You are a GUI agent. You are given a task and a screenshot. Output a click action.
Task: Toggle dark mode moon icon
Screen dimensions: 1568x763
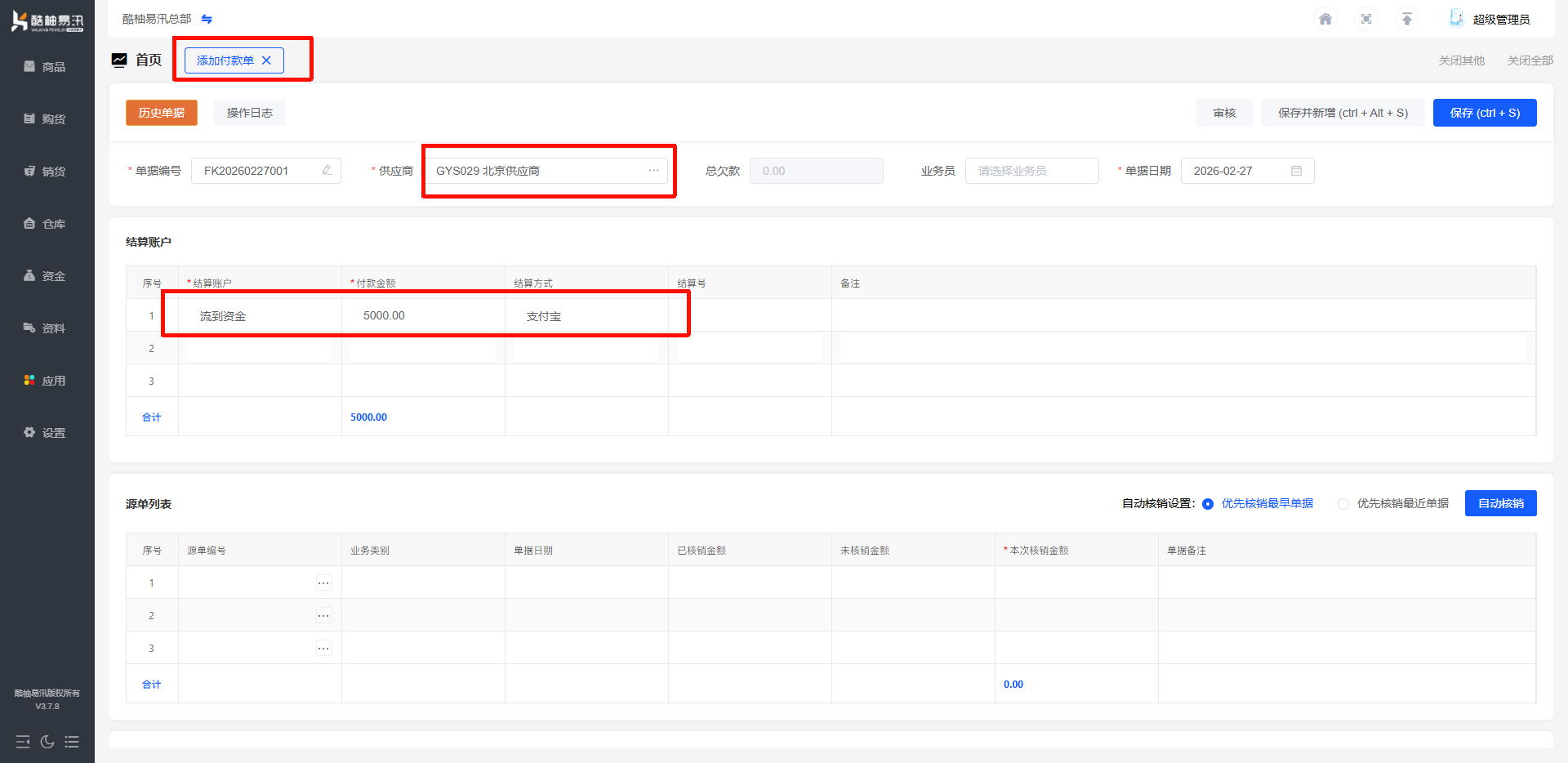pyautogui.click(x=47, y=742)
